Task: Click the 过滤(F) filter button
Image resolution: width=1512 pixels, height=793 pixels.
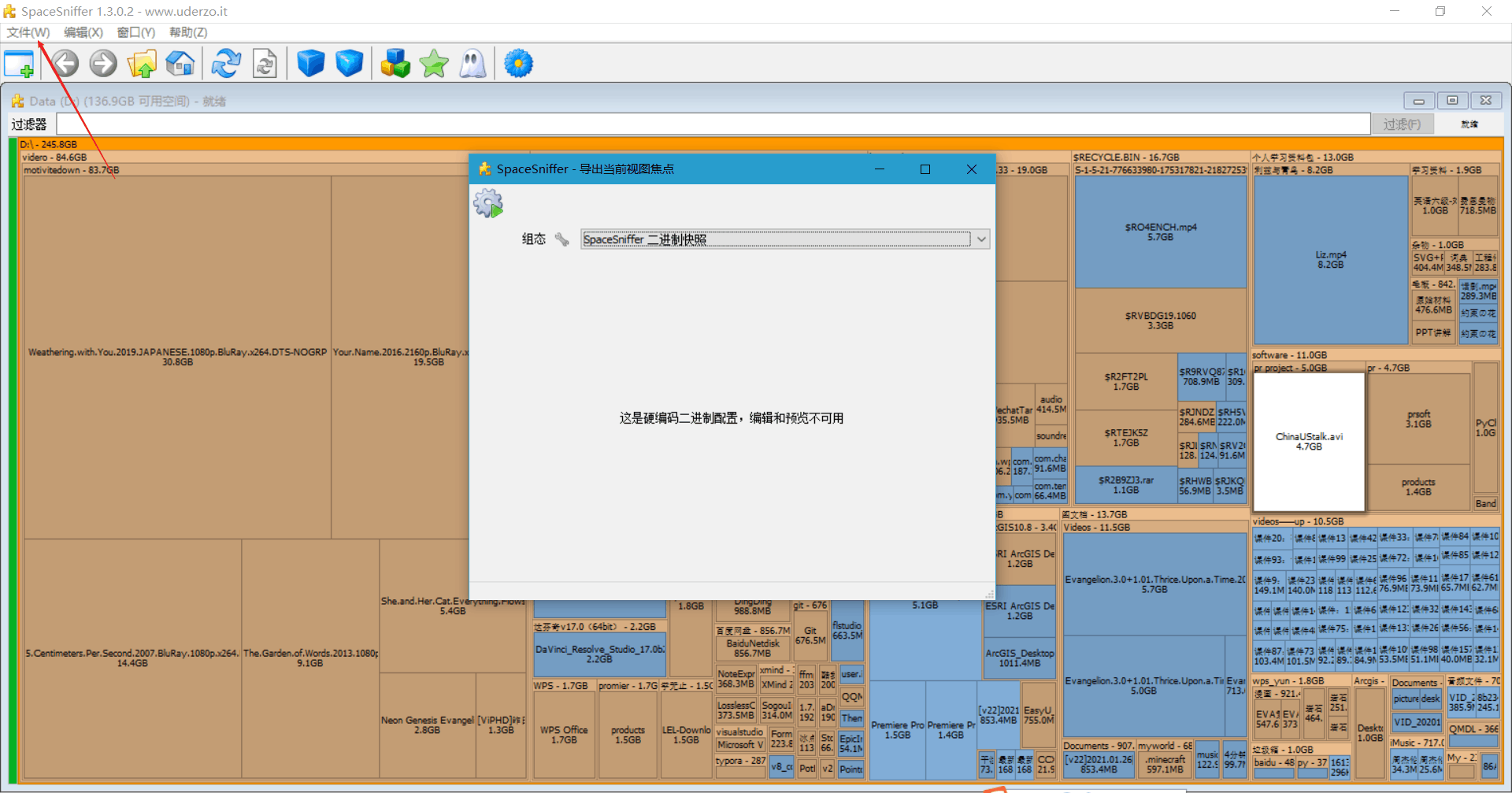Action: (1402, 124)
